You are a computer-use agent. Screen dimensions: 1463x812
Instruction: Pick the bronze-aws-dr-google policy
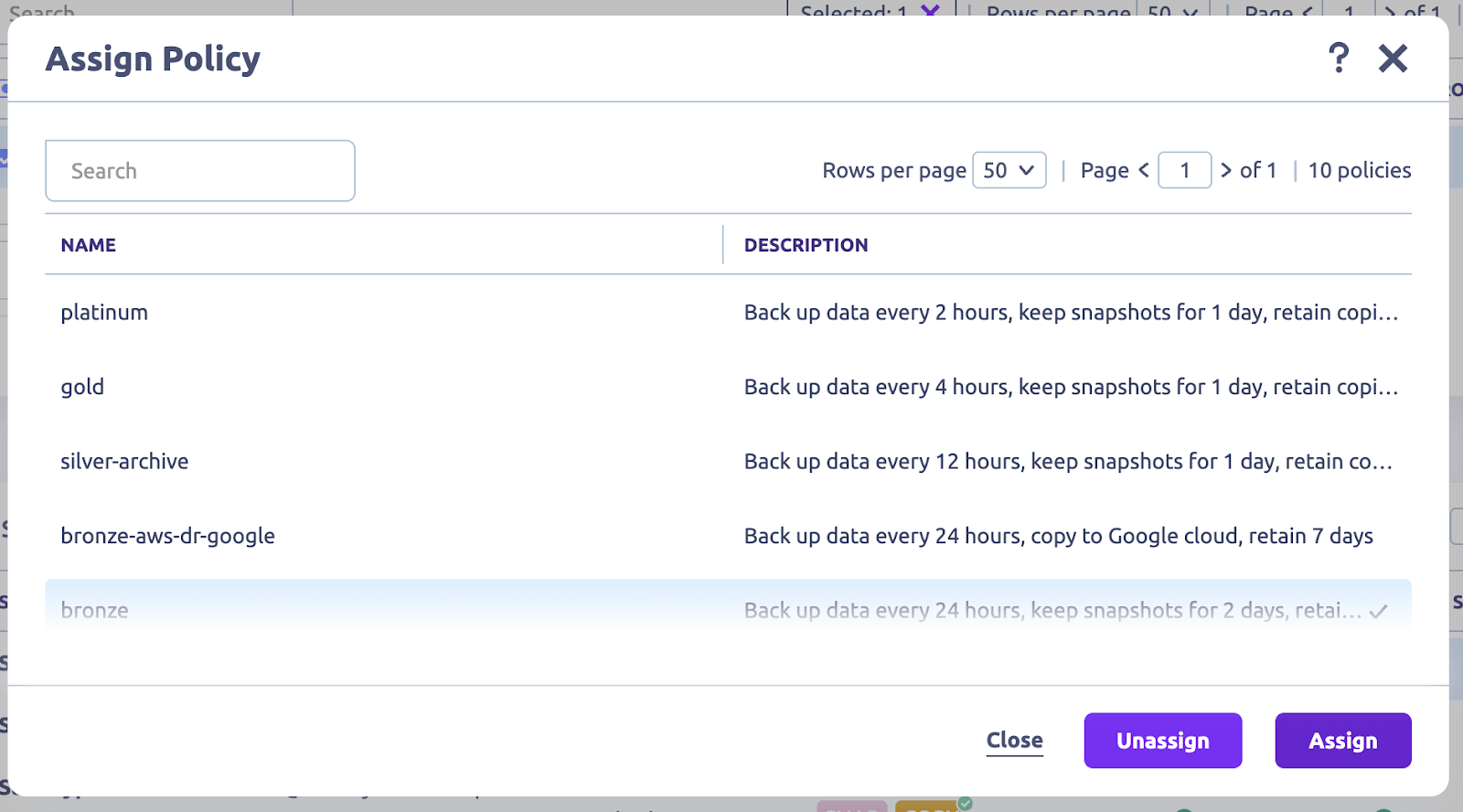167,536
